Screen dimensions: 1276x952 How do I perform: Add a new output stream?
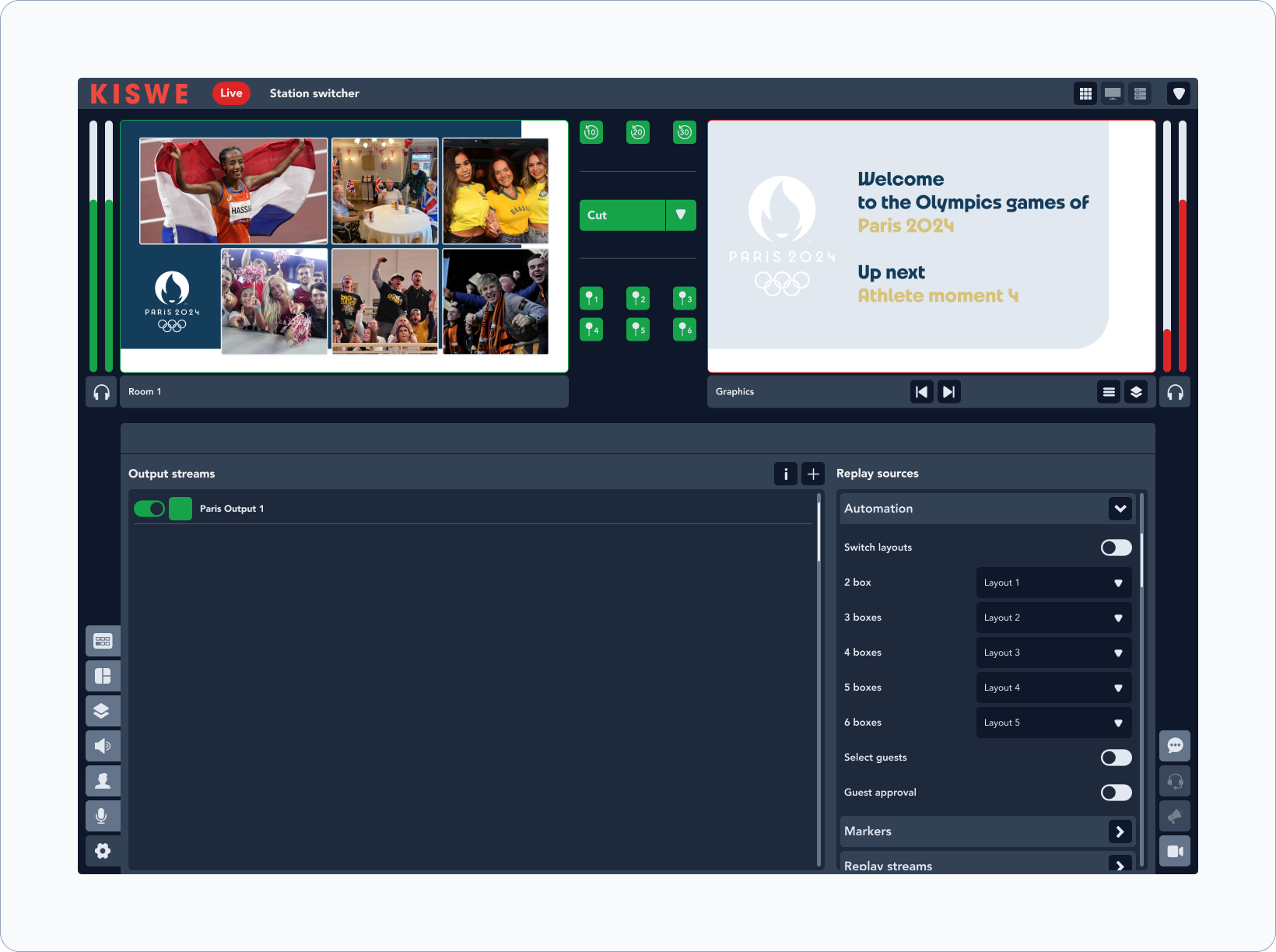pyautogui.click(x=813, y=474)
